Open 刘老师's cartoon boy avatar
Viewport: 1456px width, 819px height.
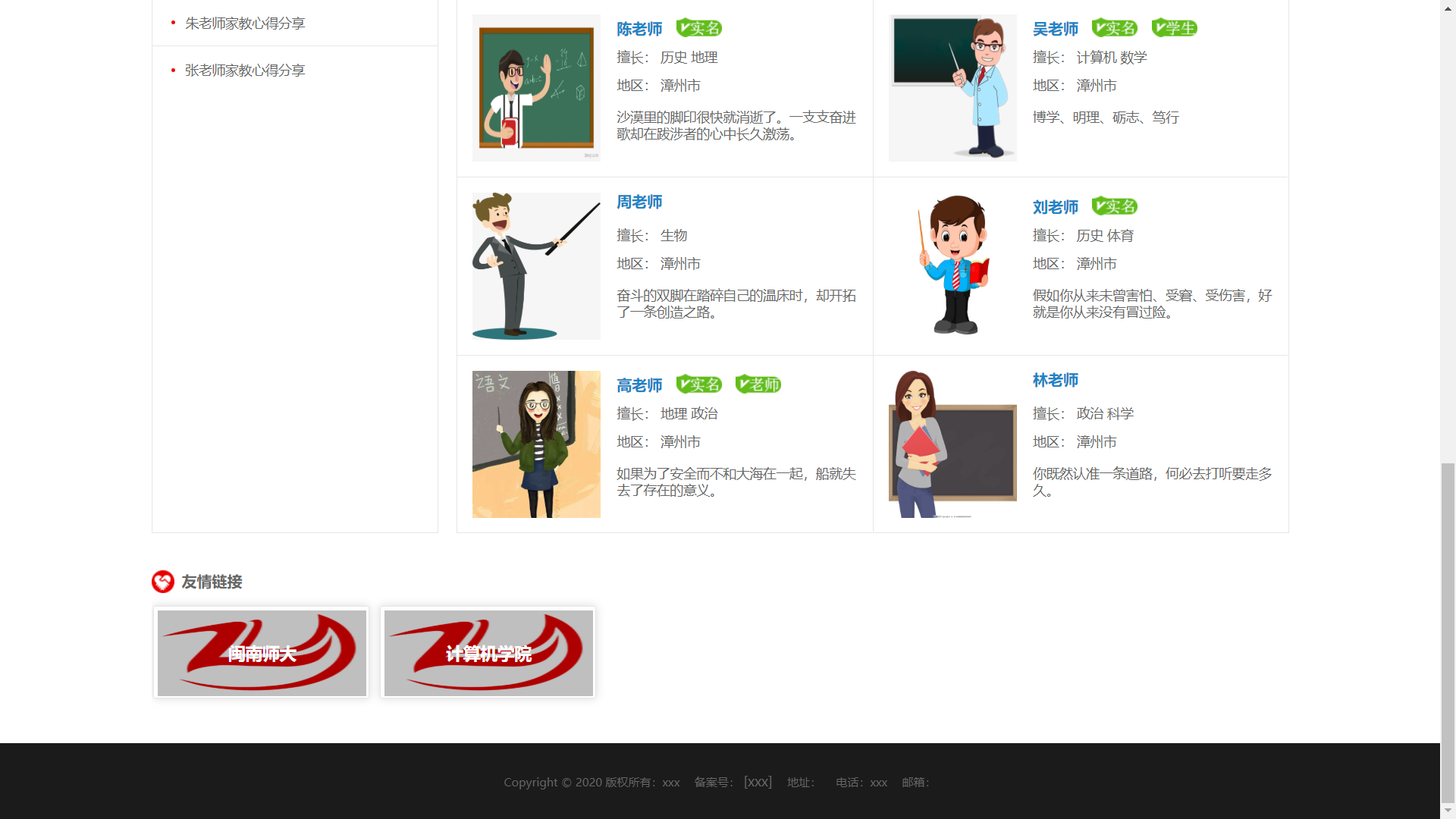tap(952, 265)
